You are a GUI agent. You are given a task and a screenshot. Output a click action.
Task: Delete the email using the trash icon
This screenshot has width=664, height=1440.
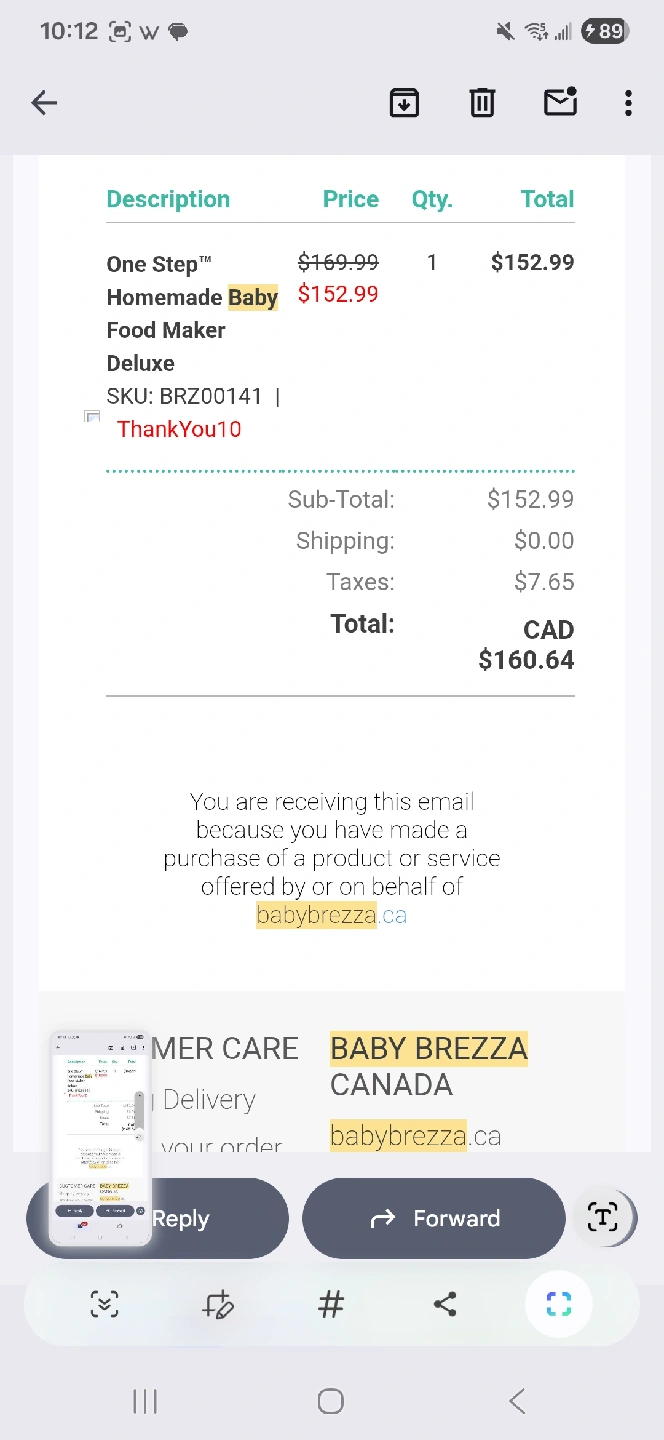click(482, 102)
